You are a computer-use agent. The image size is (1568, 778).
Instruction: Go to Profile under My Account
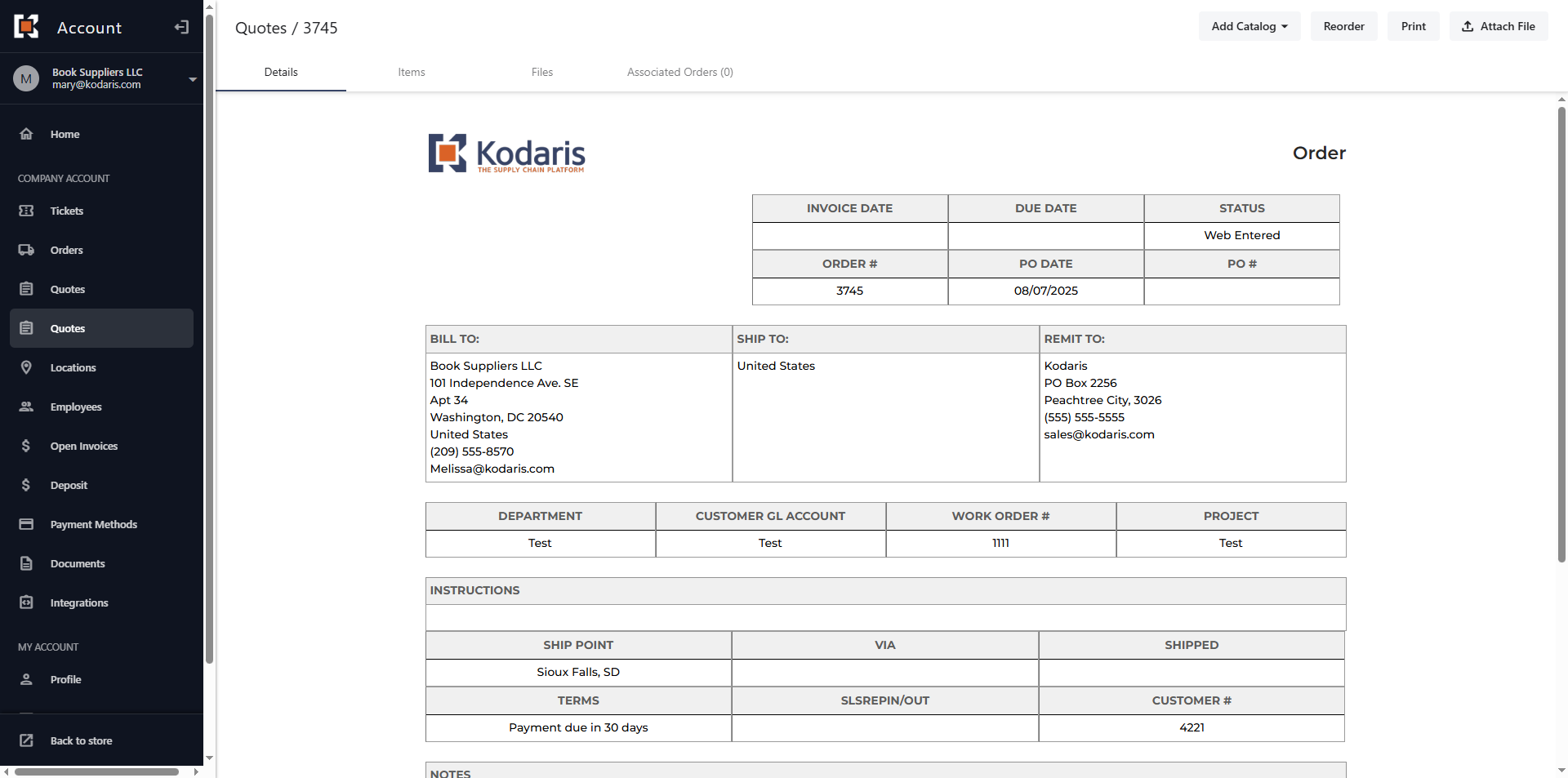point(101,679)
